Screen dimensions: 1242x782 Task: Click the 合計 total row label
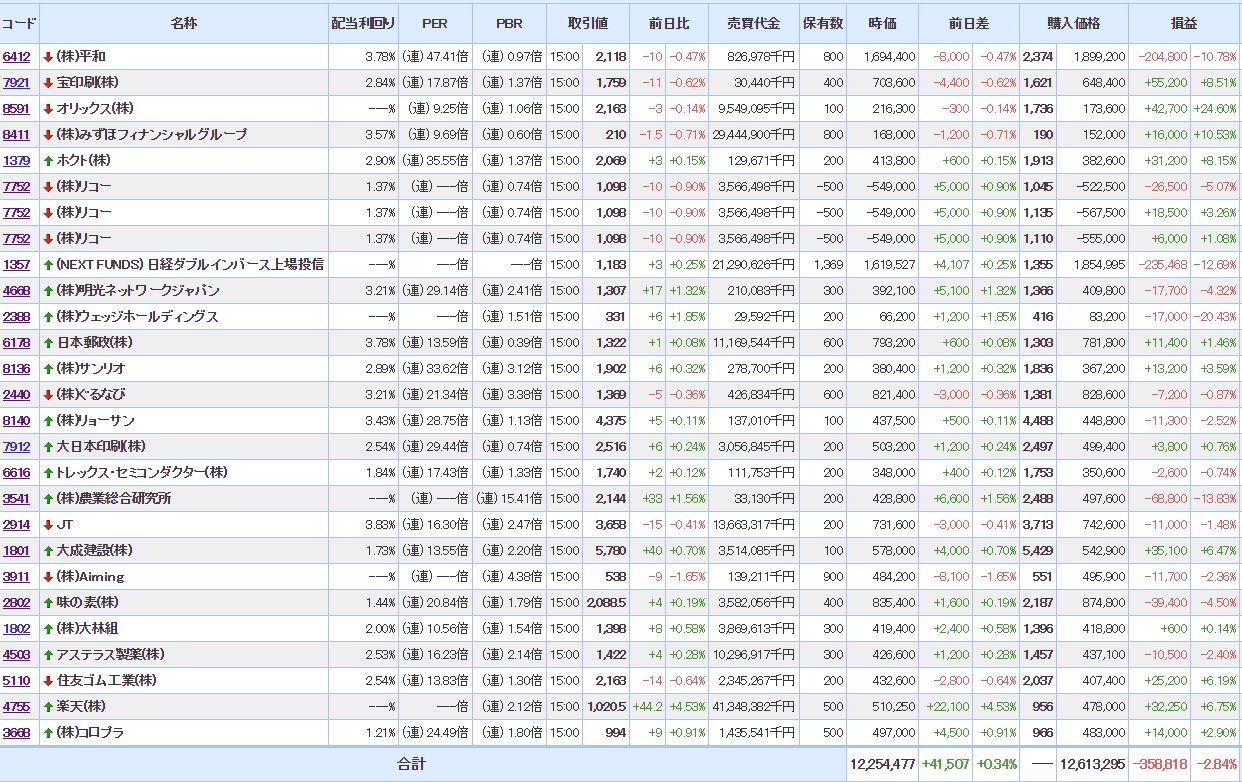[x=411, y=764]
